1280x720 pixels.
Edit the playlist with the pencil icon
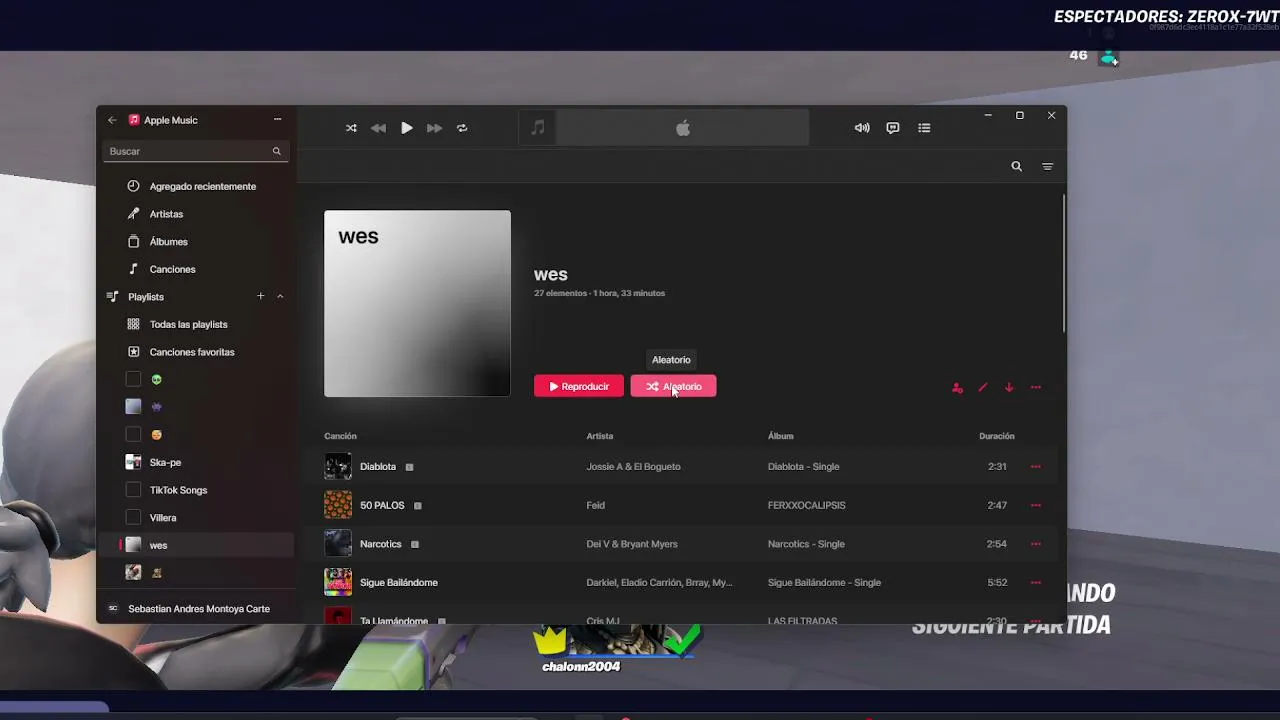point(982,388)
